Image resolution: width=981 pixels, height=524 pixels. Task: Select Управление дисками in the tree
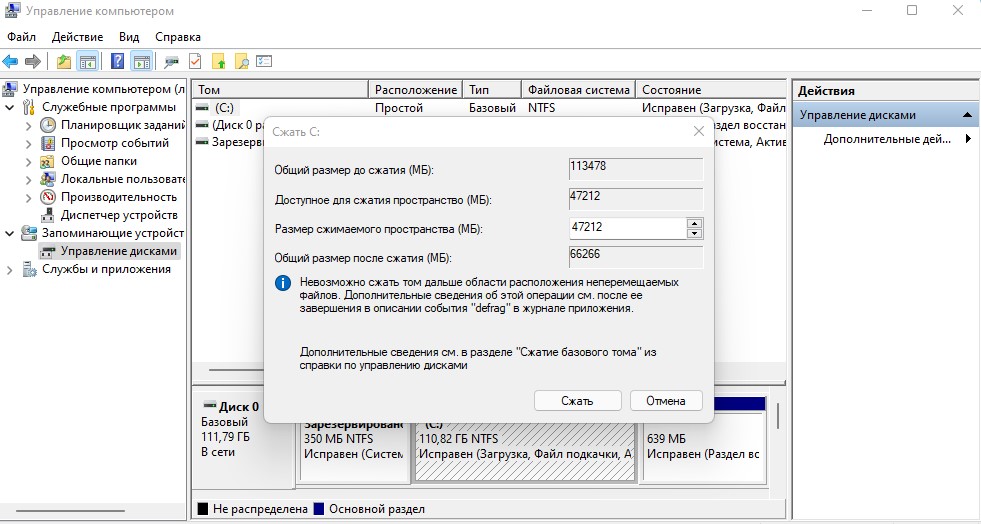[x=109, y=251]
